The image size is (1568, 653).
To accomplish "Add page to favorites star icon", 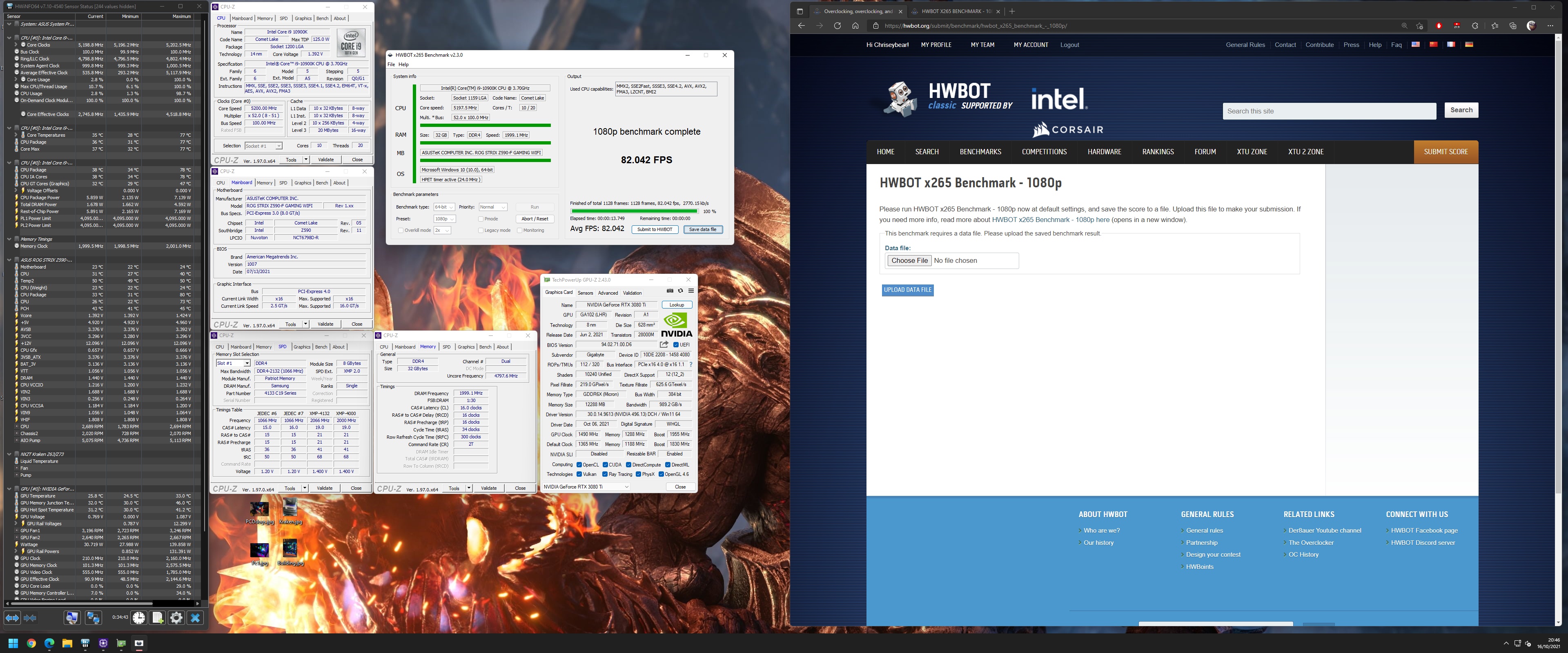I will (1419, 26).
